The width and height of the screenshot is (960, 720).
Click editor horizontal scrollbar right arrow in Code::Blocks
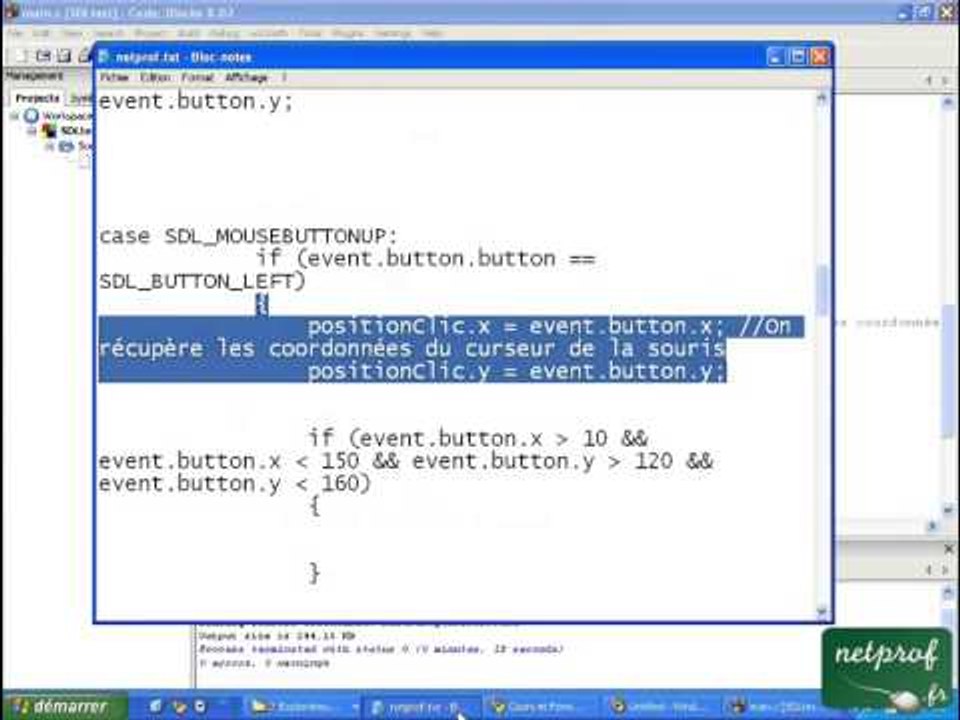[932, 525]
